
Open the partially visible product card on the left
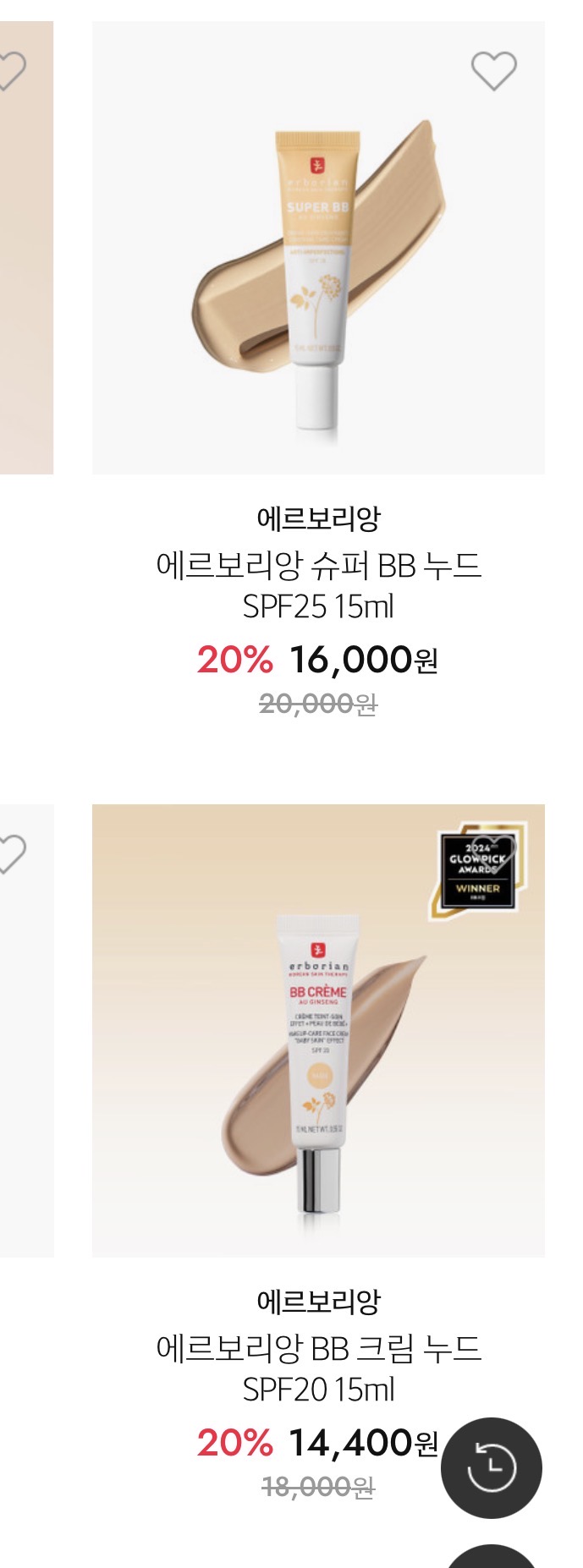coord(26,248)
